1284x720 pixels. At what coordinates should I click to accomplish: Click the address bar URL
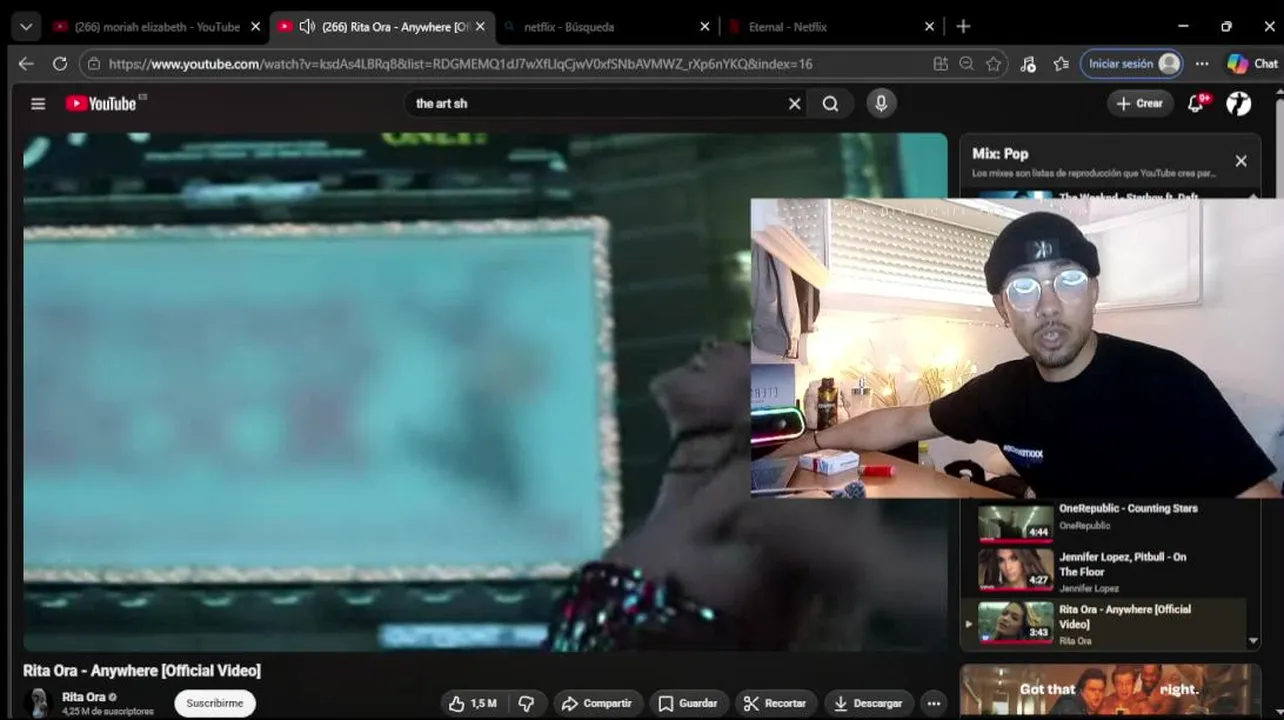[460, 64]
